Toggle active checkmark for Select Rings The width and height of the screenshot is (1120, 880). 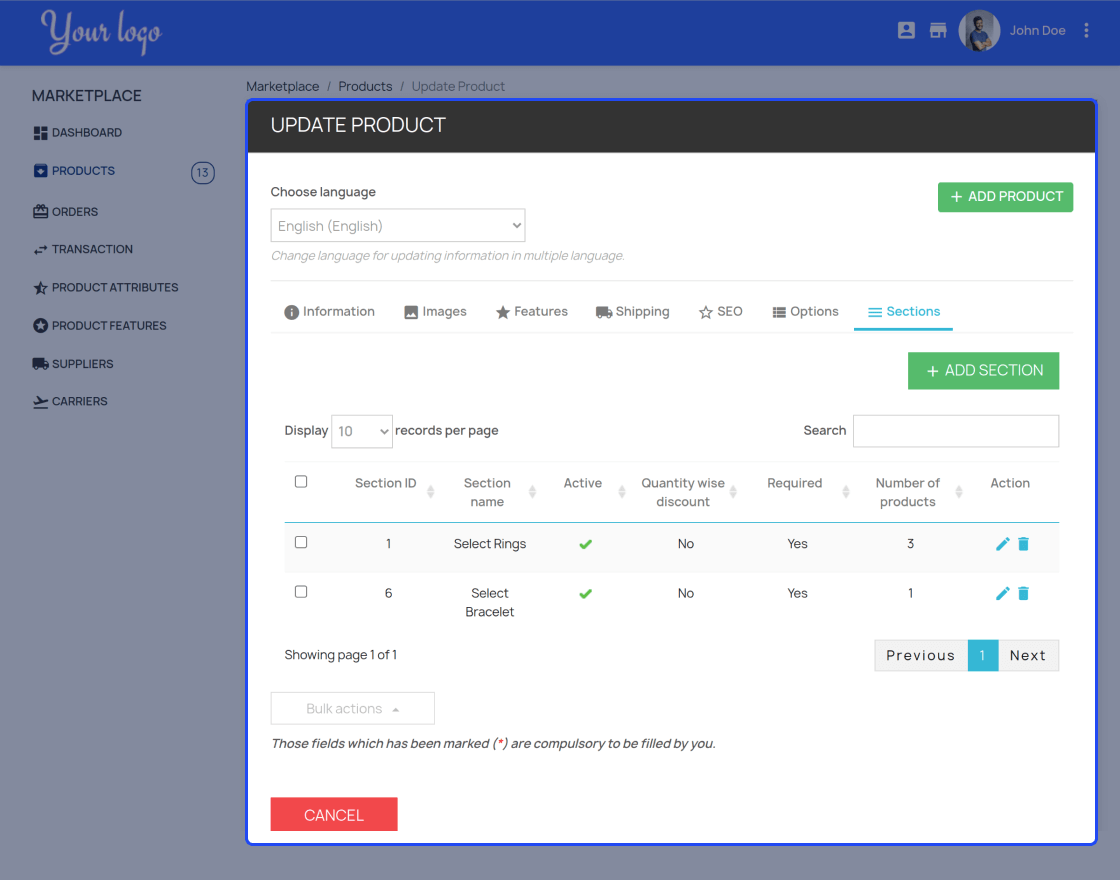pos(585,544)
